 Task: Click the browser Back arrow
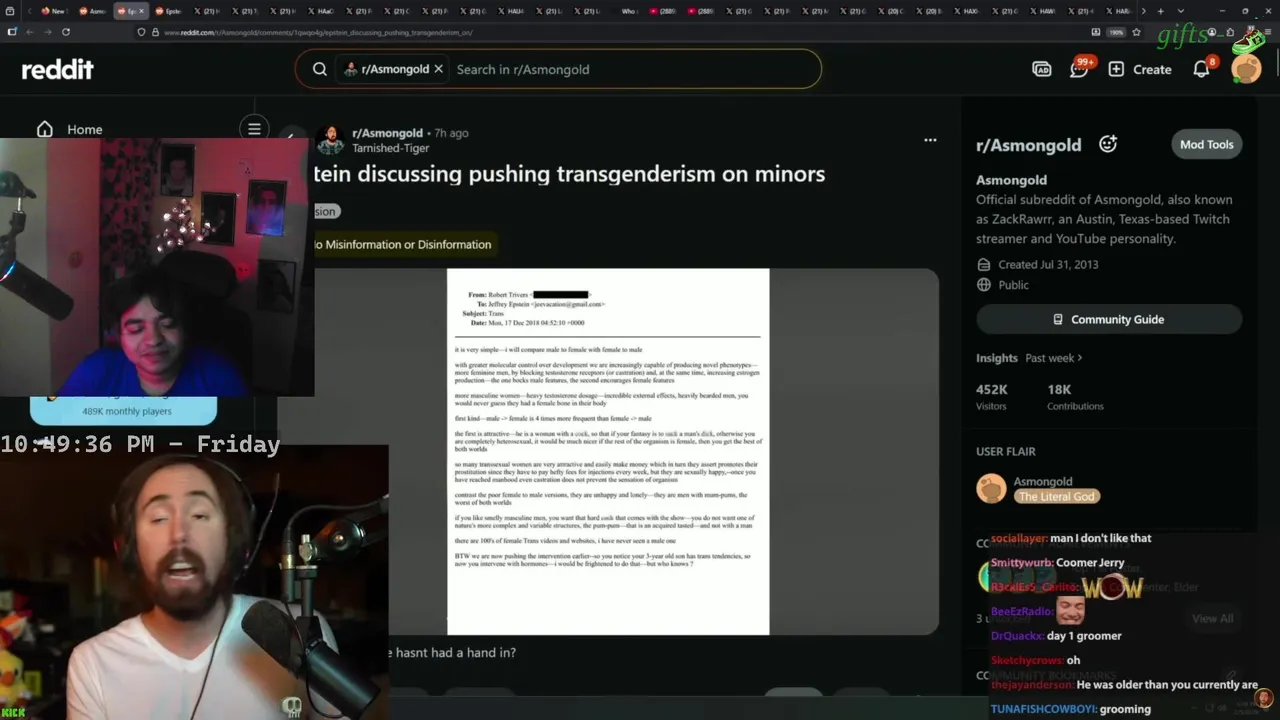[x=29, y=32]
